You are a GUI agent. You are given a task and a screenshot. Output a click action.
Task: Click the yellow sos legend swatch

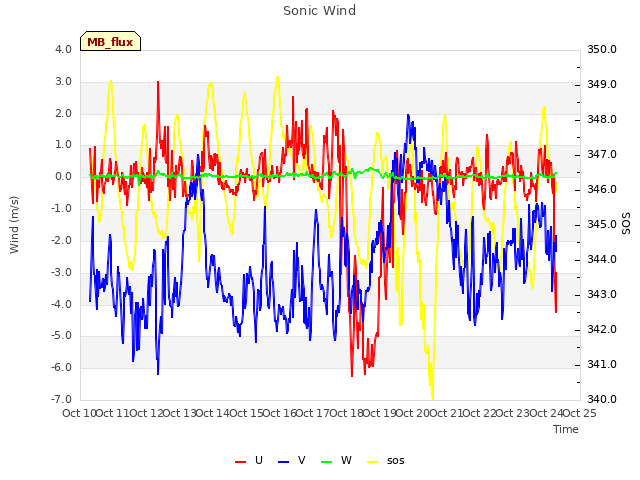click(373, 462)
